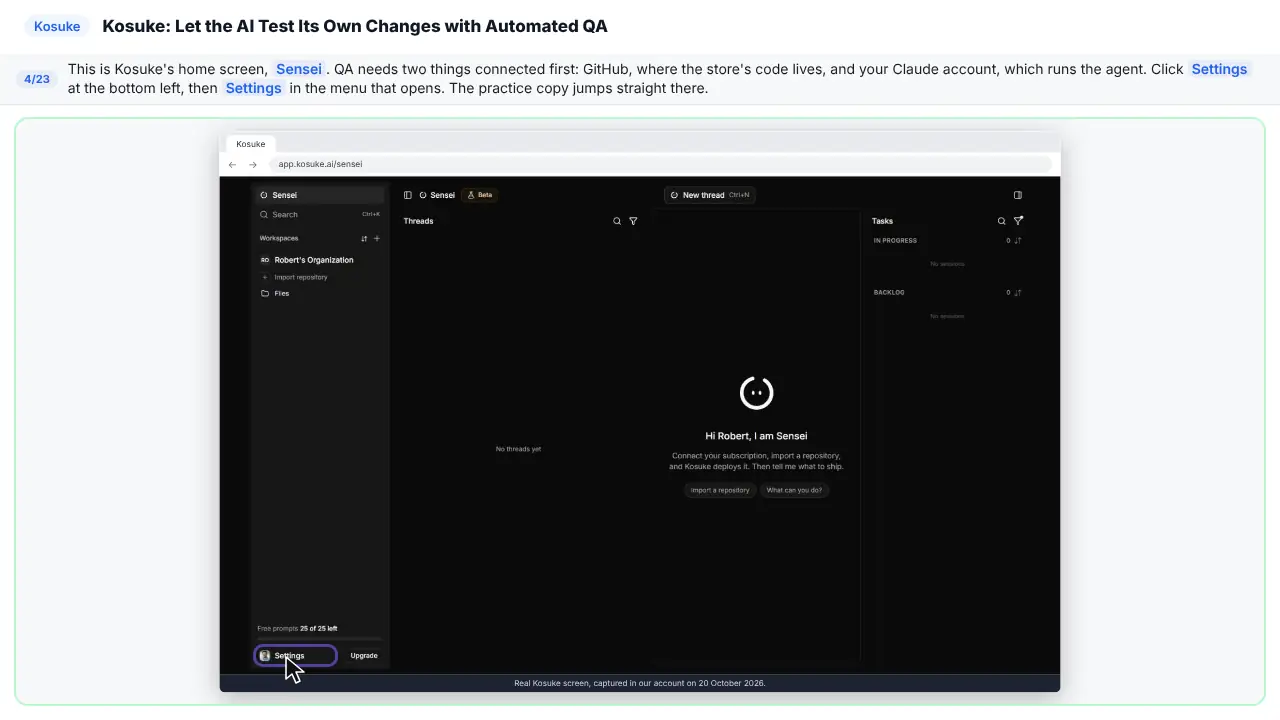Viewport: 1280px width, 720px height.
Task: Click the Sensei header title
Action: pos(442,195)
